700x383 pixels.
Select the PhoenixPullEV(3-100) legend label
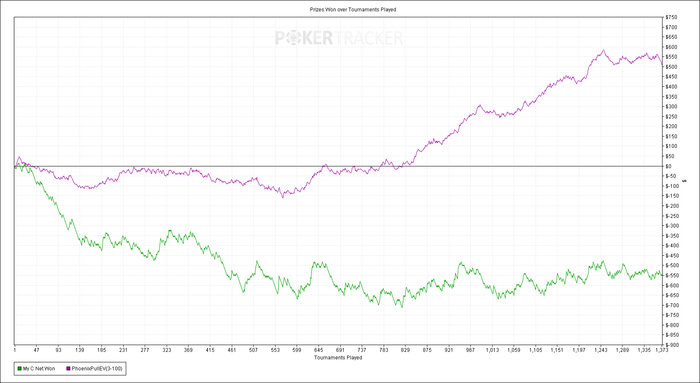coord(97,369)
